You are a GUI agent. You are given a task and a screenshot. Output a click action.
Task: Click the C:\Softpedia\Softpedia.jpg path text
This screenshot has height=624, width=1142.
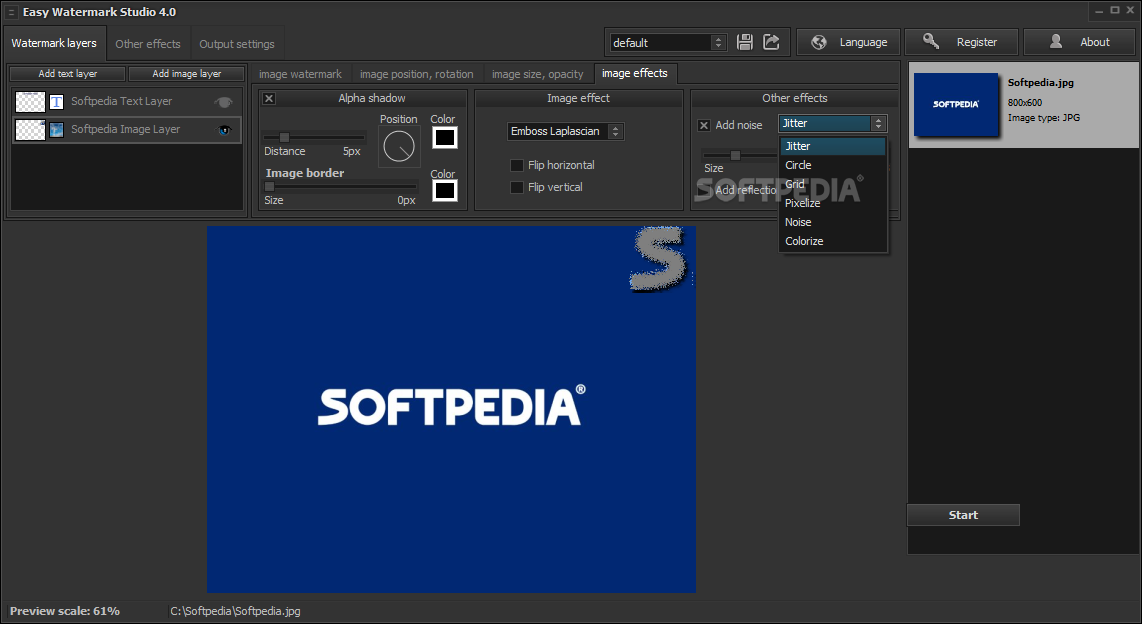[235, 611]
